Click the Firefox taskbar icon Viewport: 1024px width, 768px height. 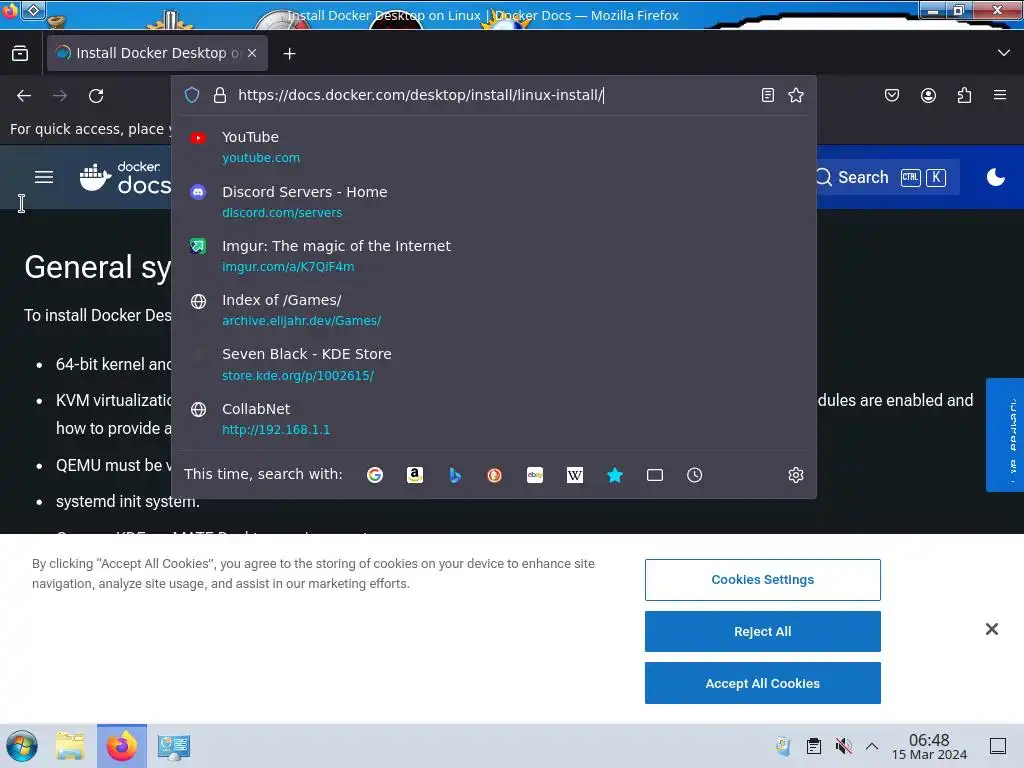click(x=122, y=746)
